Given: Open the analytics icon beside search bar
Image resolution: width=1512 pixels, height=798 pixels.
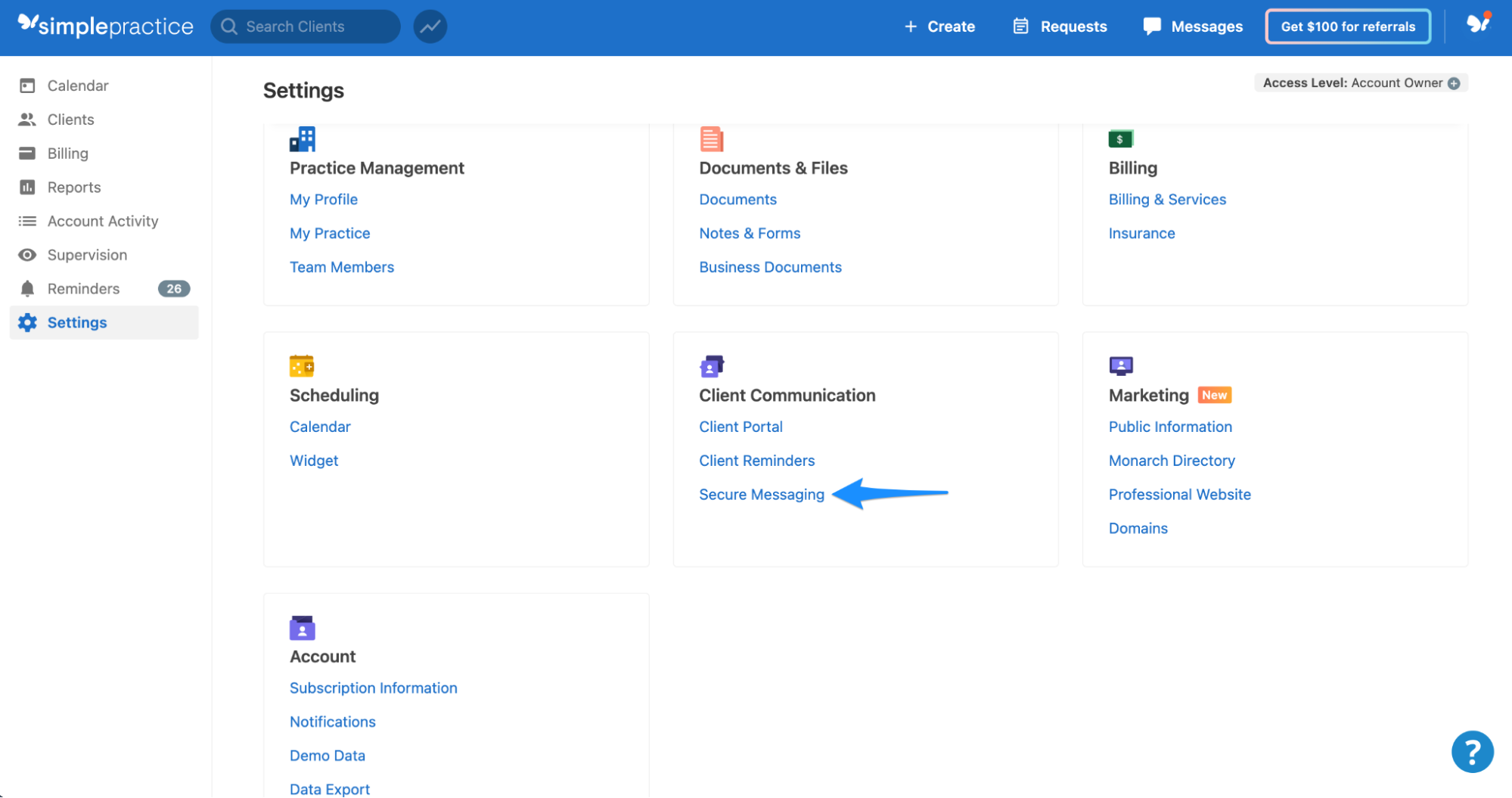Looking at the screenshot, I should [430, 26].
